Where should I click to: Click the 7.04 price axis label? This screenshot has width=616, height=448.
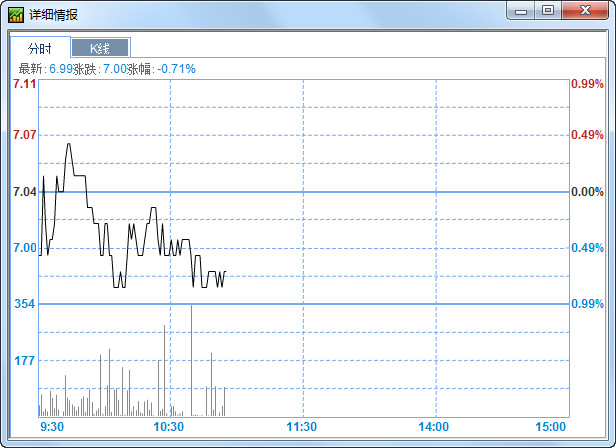[24, 192]
